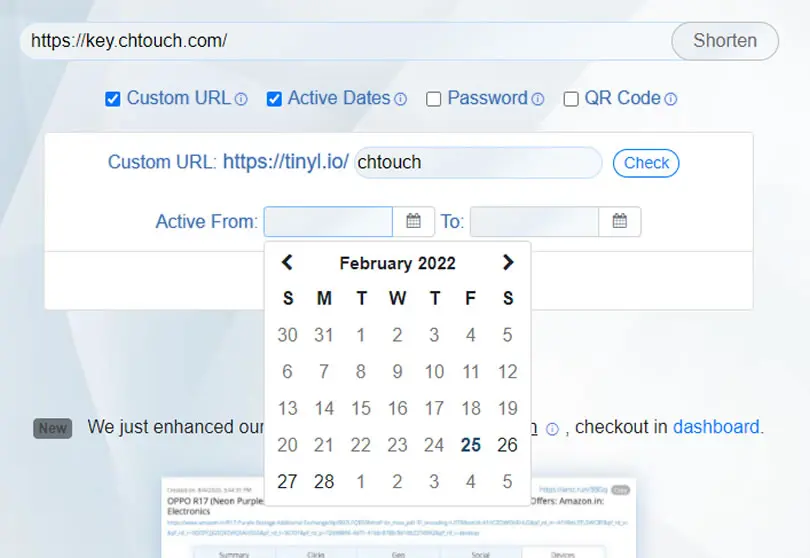The width and height of the screenshot is (810, 558).
Task: Pick February 28 in the calendar
Action: 324,482
